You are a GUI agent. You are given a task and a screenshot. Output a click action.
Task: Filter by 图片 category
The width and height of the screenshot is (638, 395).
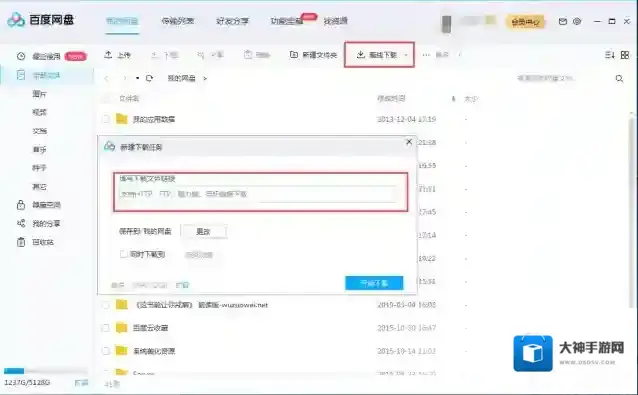coord(39,94)
